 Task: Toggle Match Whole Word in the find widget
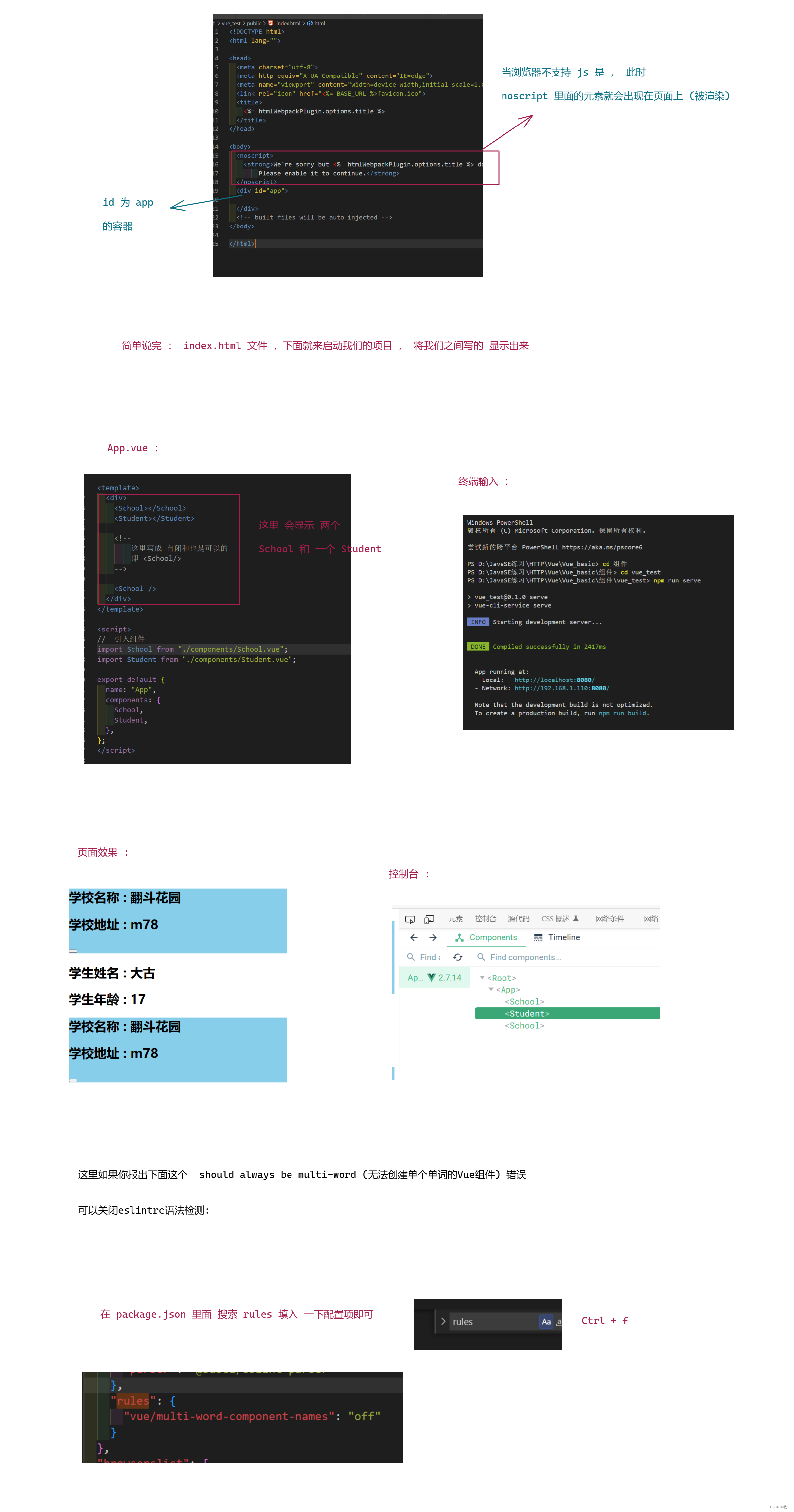[559, 1321]
